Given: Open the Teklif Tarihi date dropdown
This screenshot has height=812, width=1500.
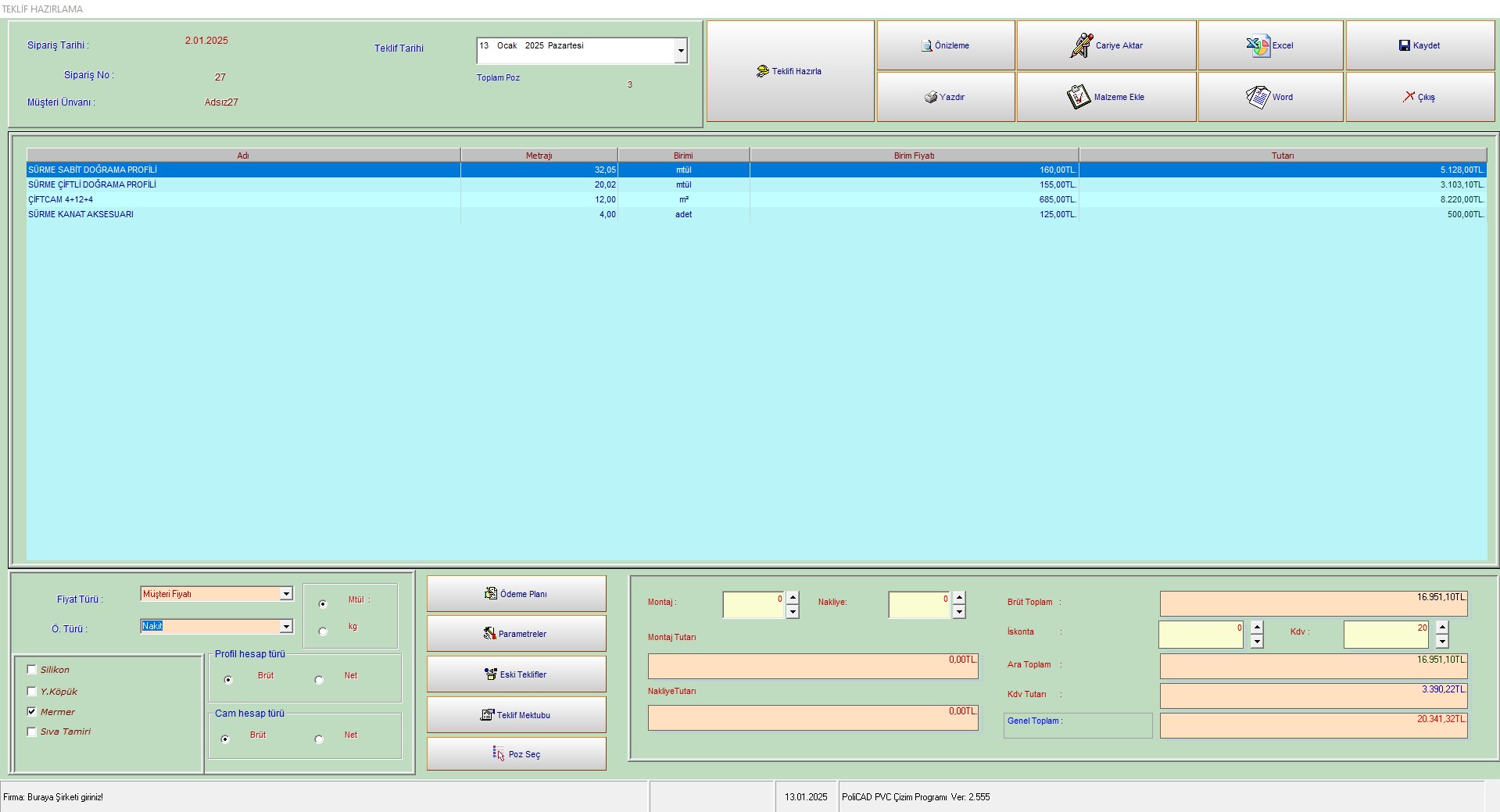Looking at the screenshot, I should point(681,51).
